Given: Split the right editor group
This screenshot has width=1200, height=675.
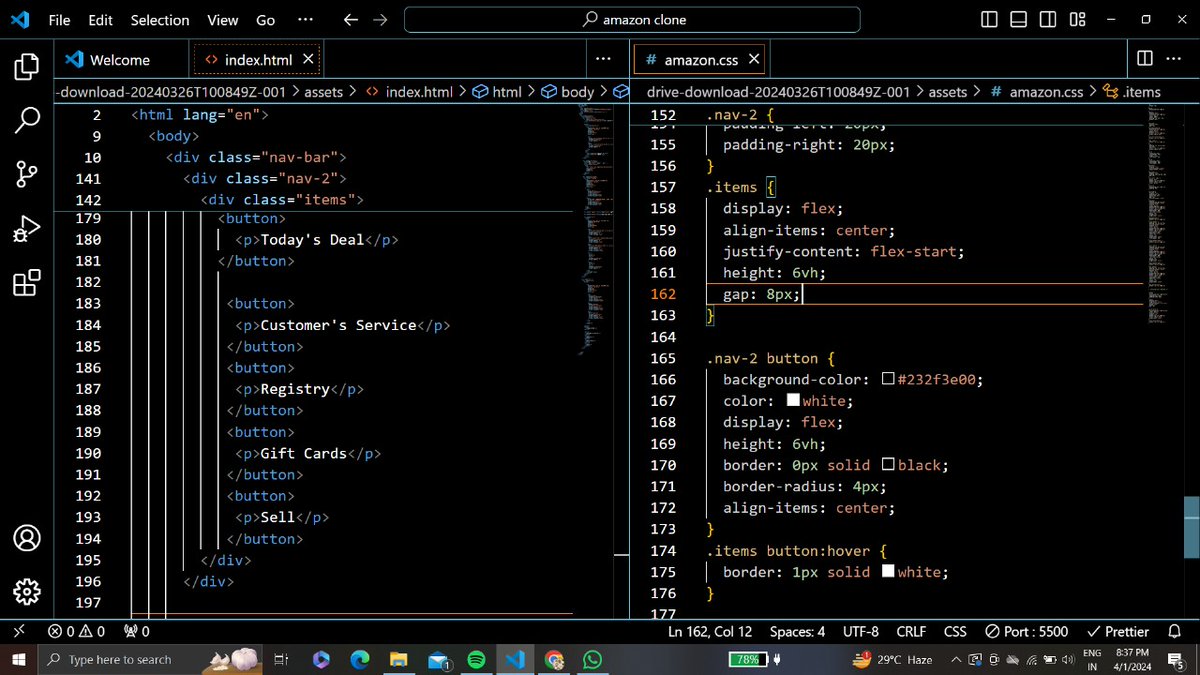Looking at the screenshot, I should point(1144,59).
